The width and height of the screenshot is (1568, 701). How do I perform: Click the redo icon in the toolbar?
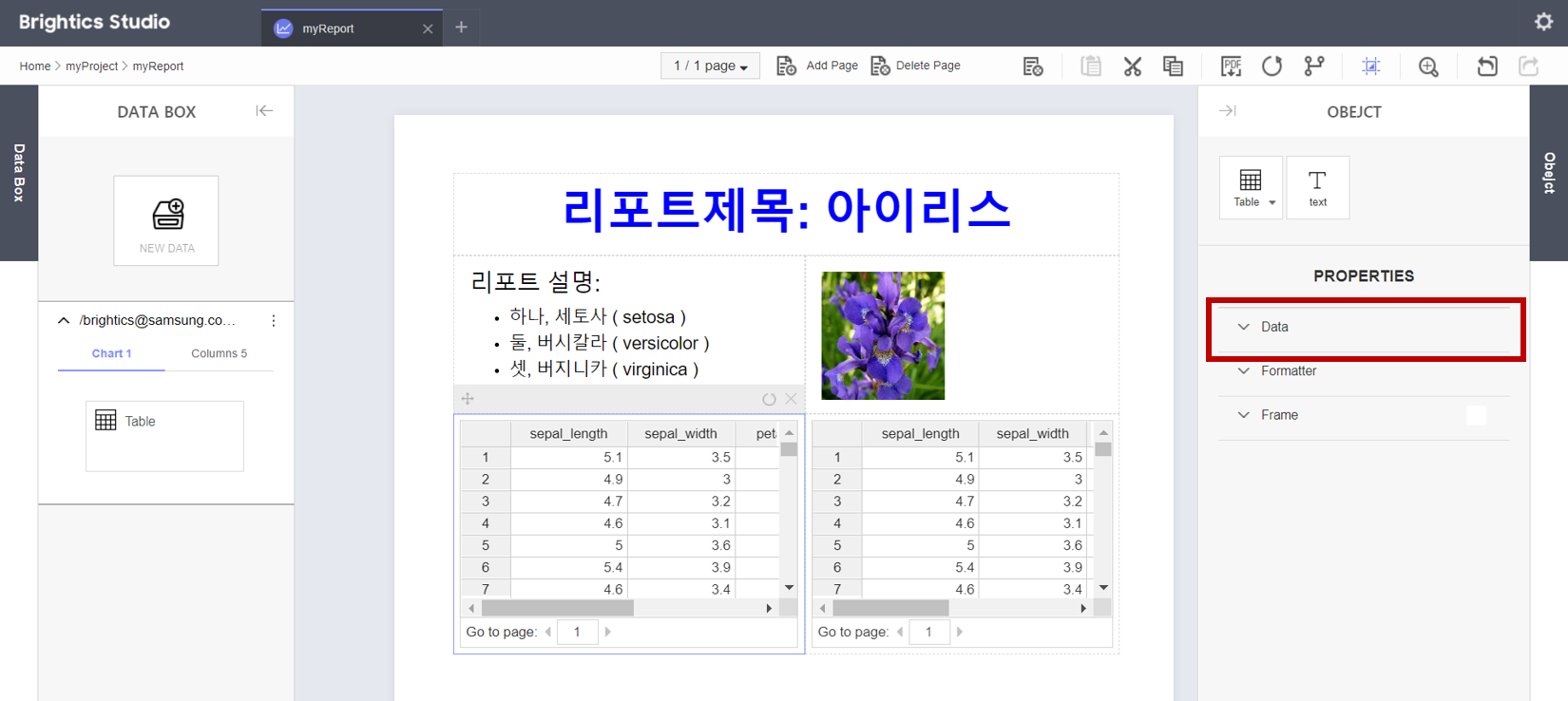coord(1529,66)
